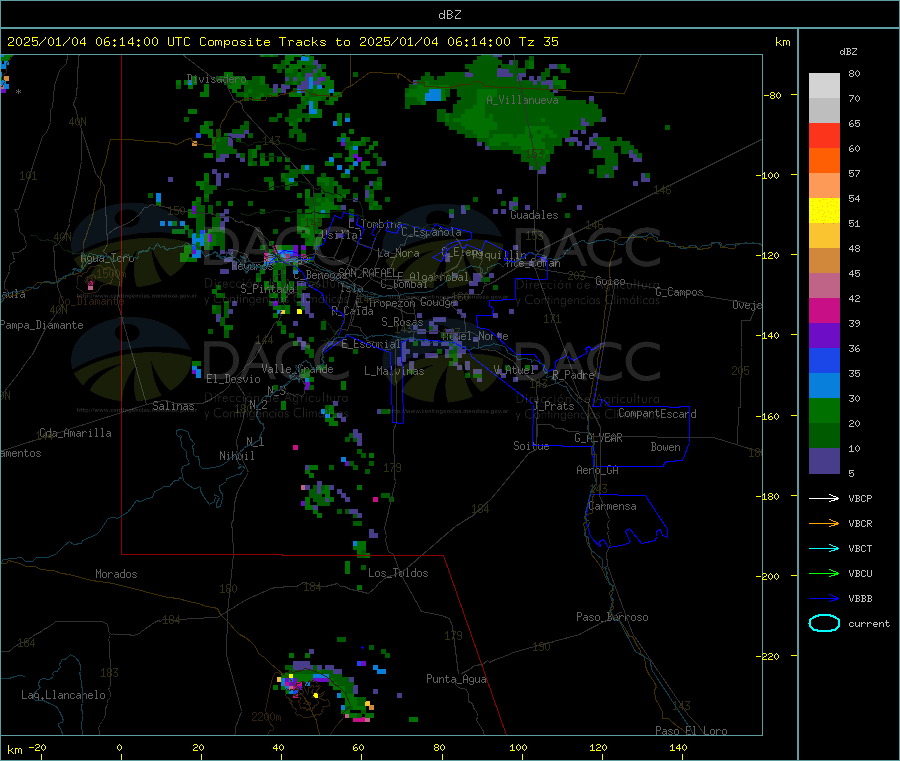Click the Divisadero map label

(216, 79)
